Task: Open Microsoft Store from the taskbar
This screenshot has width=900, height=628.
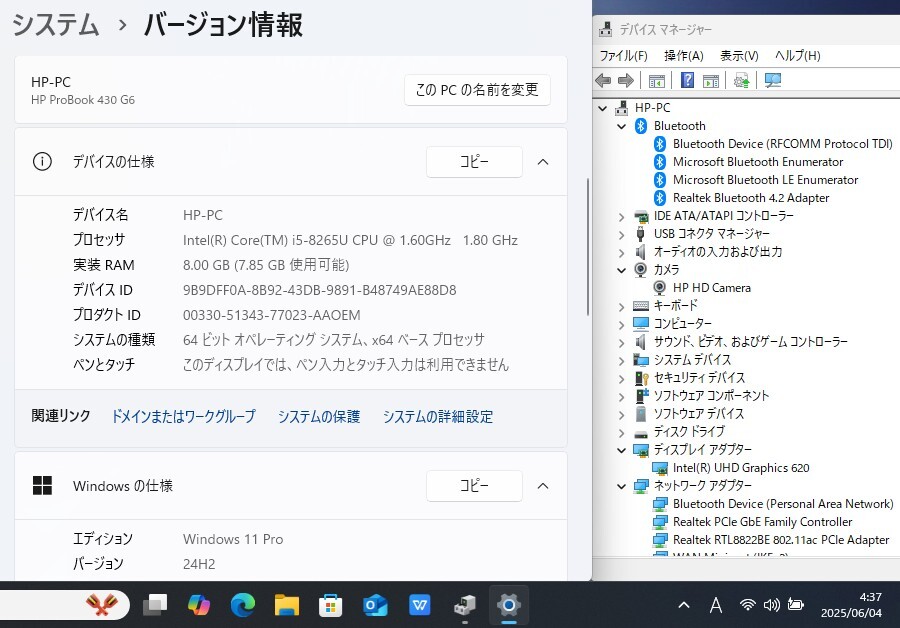Action: point(331,605)
